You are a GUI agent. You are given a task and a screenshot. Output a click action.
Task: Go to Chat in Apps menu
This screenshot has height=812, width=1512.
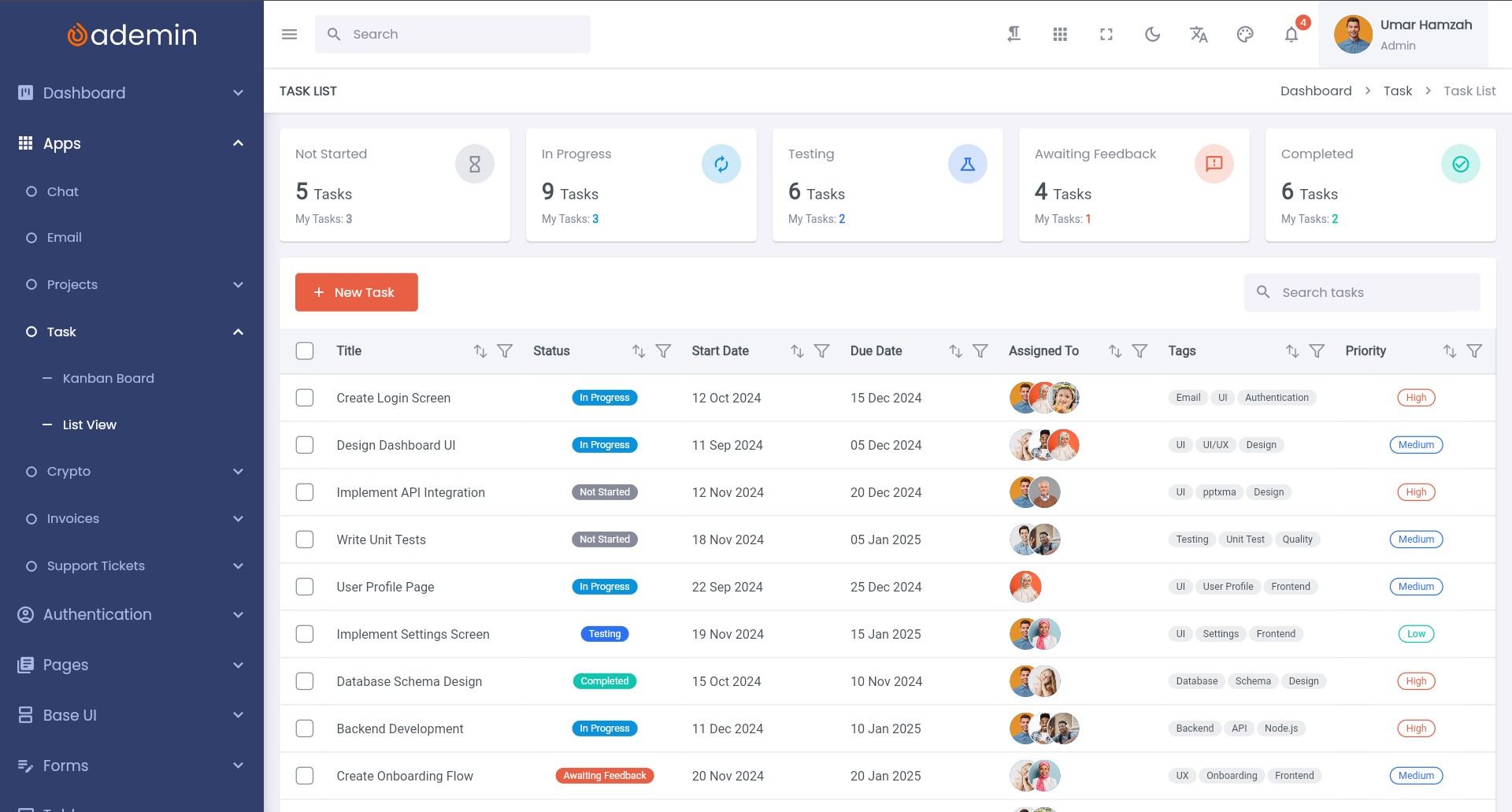(x=62, y=191)
